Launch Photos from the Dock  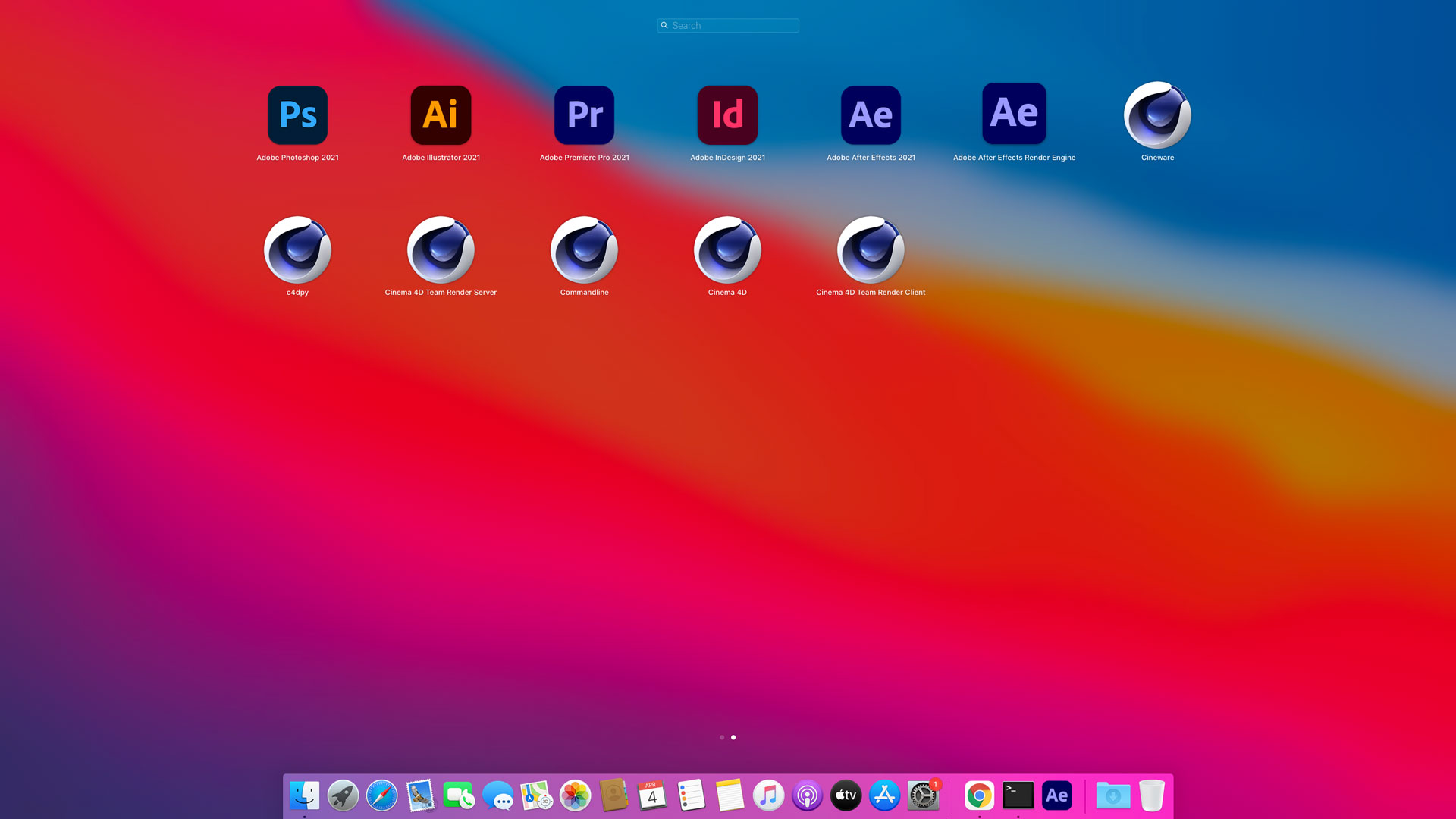(x=575, y=795)
